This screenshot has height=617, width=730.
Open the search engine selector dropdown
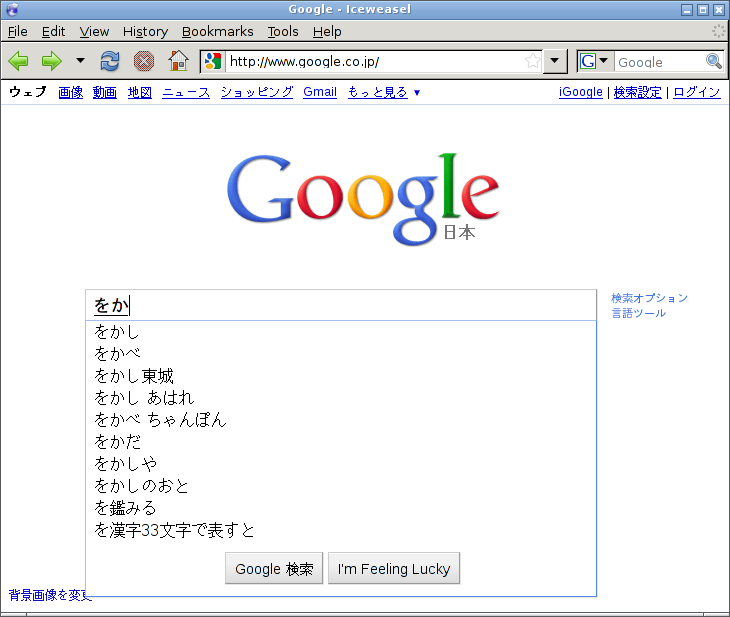coord(594,61)
